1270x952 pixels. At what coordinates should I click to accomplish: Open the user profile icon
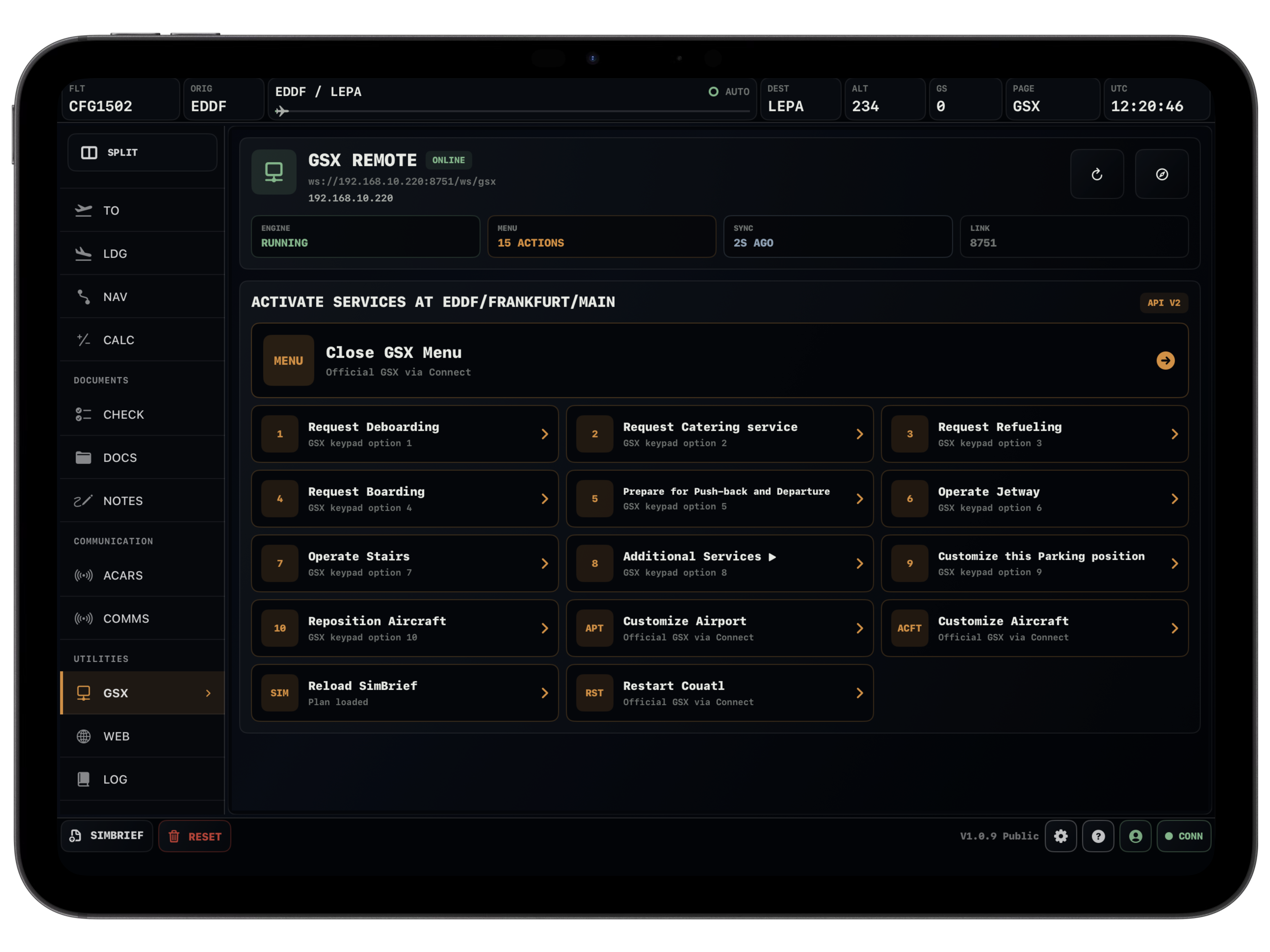coord(1135,836)
